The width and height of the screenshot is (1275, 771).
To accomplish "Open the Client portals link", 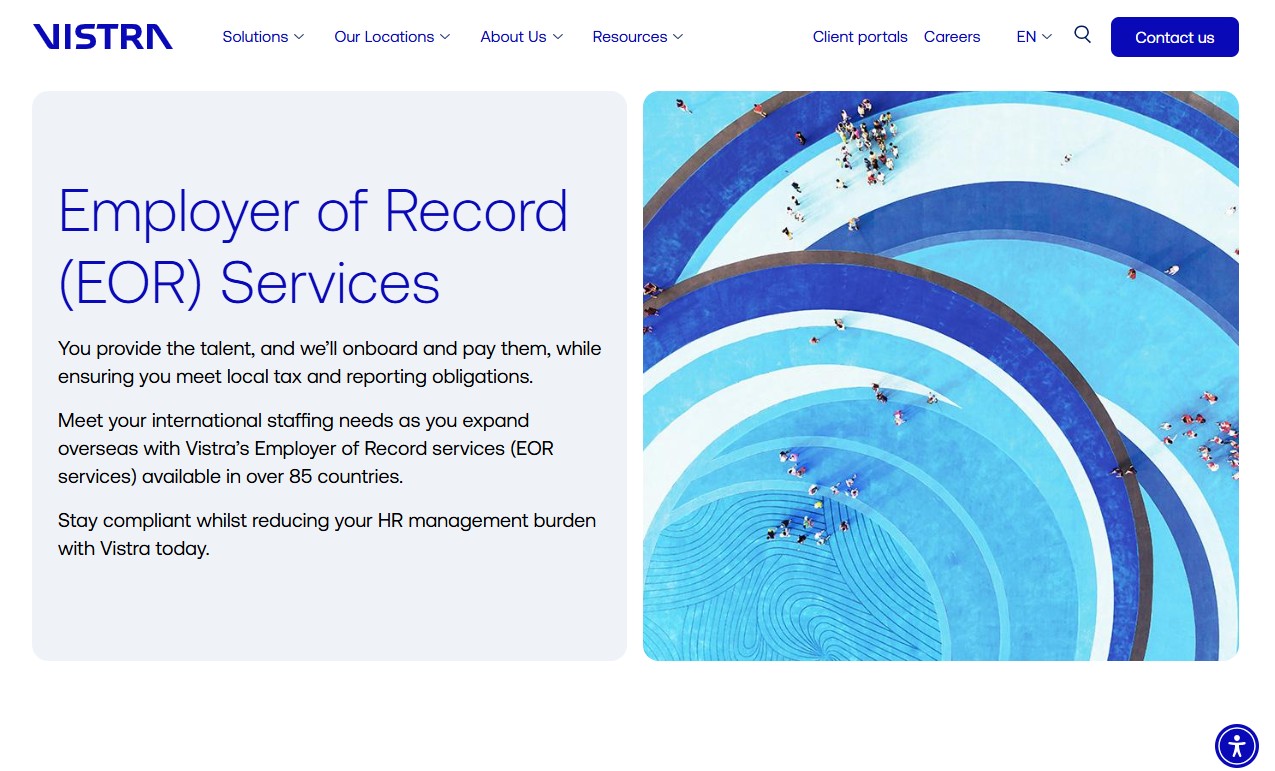I will tap(860, 37).
